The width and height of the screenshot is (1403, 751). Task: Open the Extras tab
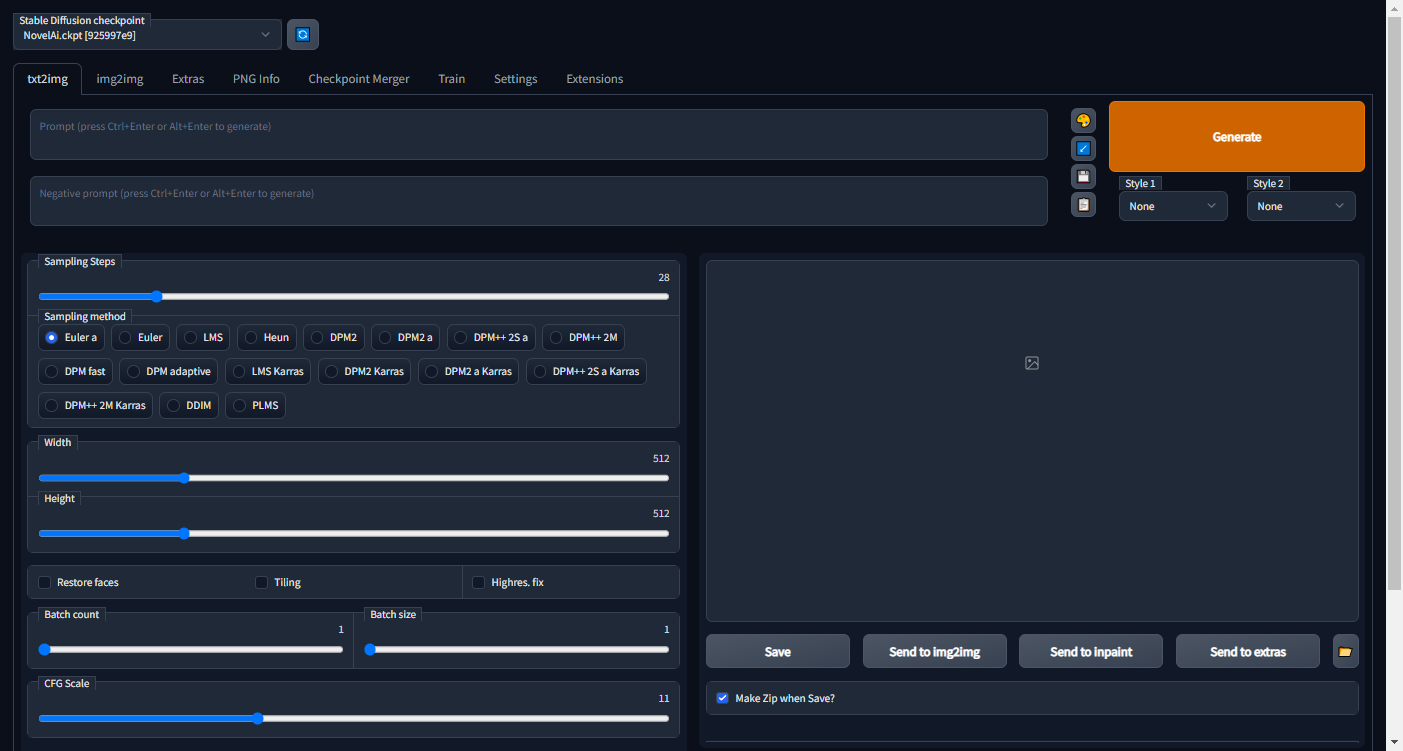coord(188,79)
